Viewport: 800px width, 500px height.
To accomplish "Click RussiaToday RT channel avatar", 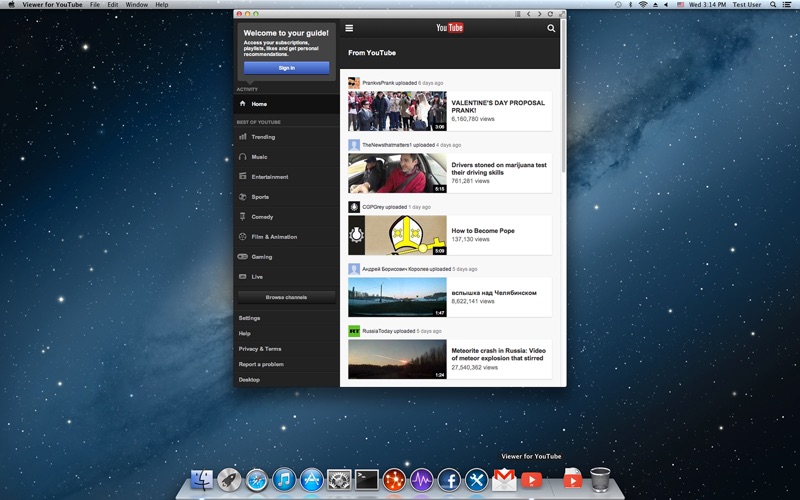I will (354, 331).
